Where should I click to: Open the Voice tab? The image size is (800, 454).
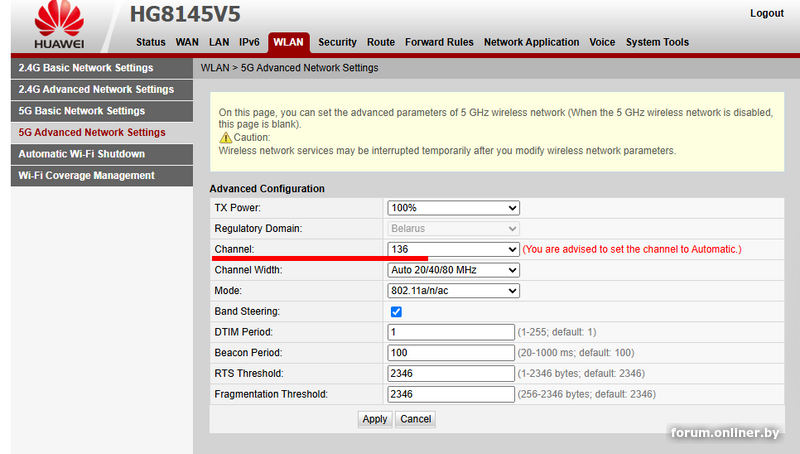(x=602, y=42)
